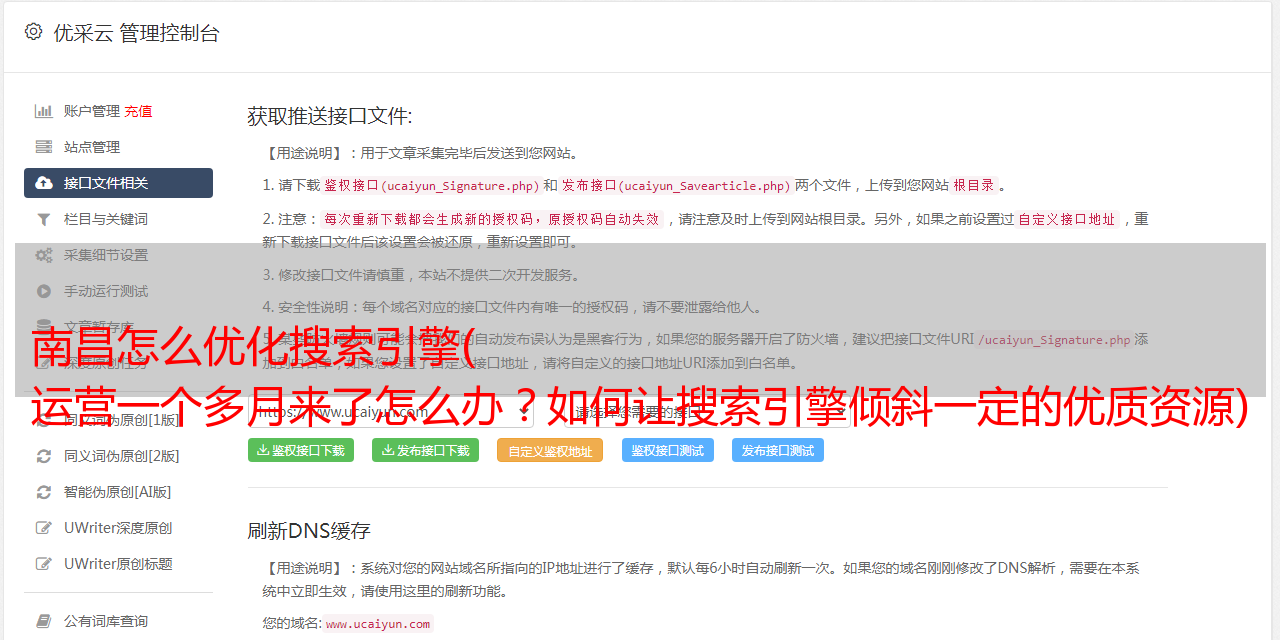The image size is (1280, 640).
Task: Click the highlighted 自定义接口地址 text
Action: coord(1067,219)
